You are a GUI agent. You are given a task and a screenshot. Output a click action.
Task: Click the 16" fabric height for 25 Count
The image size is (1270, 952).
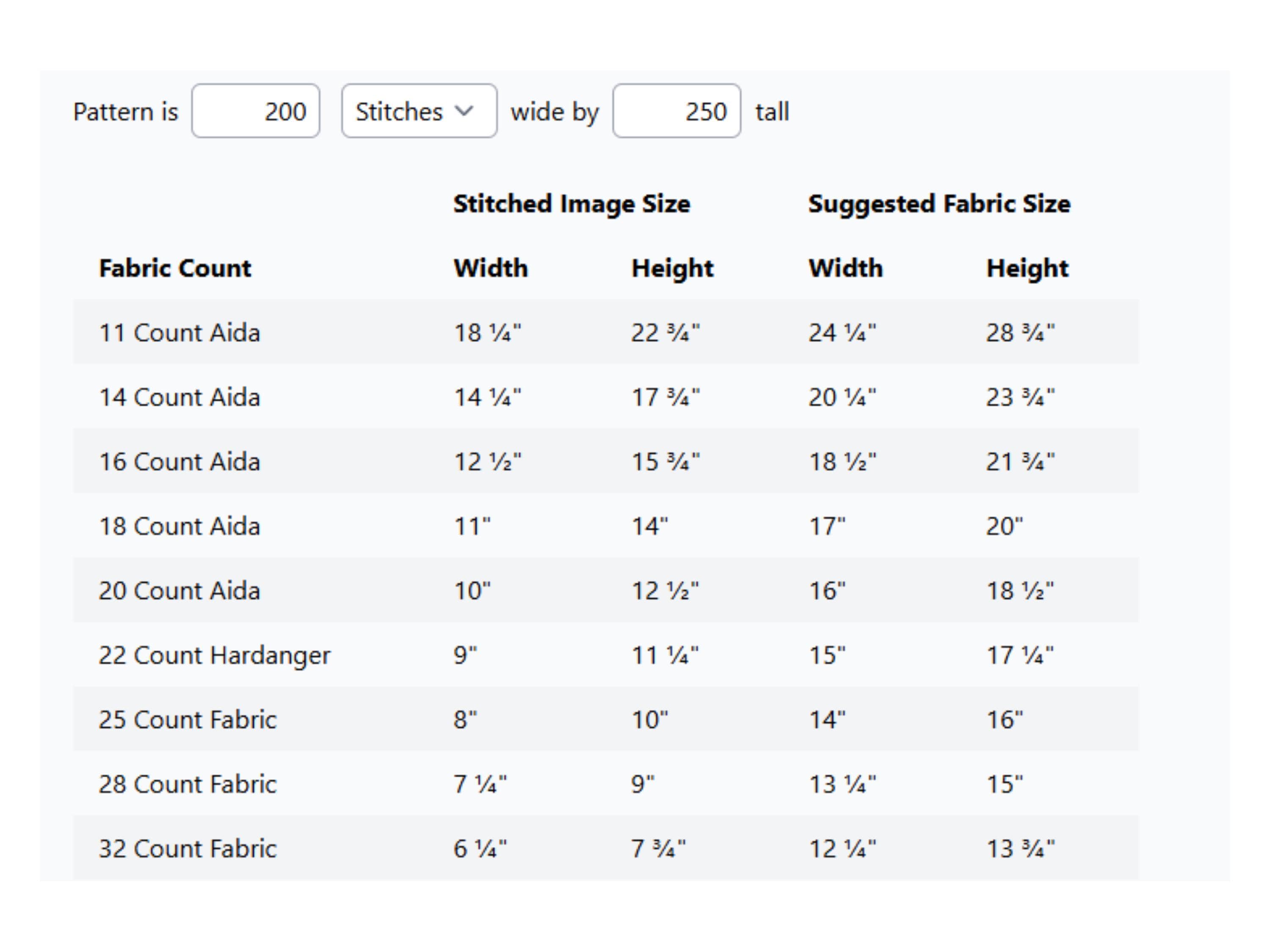(1004, 720)
